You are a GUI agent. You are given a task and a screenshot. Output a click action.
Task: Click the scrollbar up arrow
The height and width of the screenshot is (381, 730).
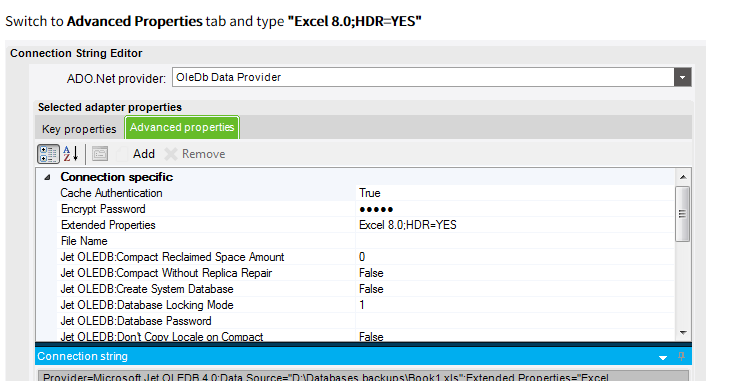click(683, 177)
